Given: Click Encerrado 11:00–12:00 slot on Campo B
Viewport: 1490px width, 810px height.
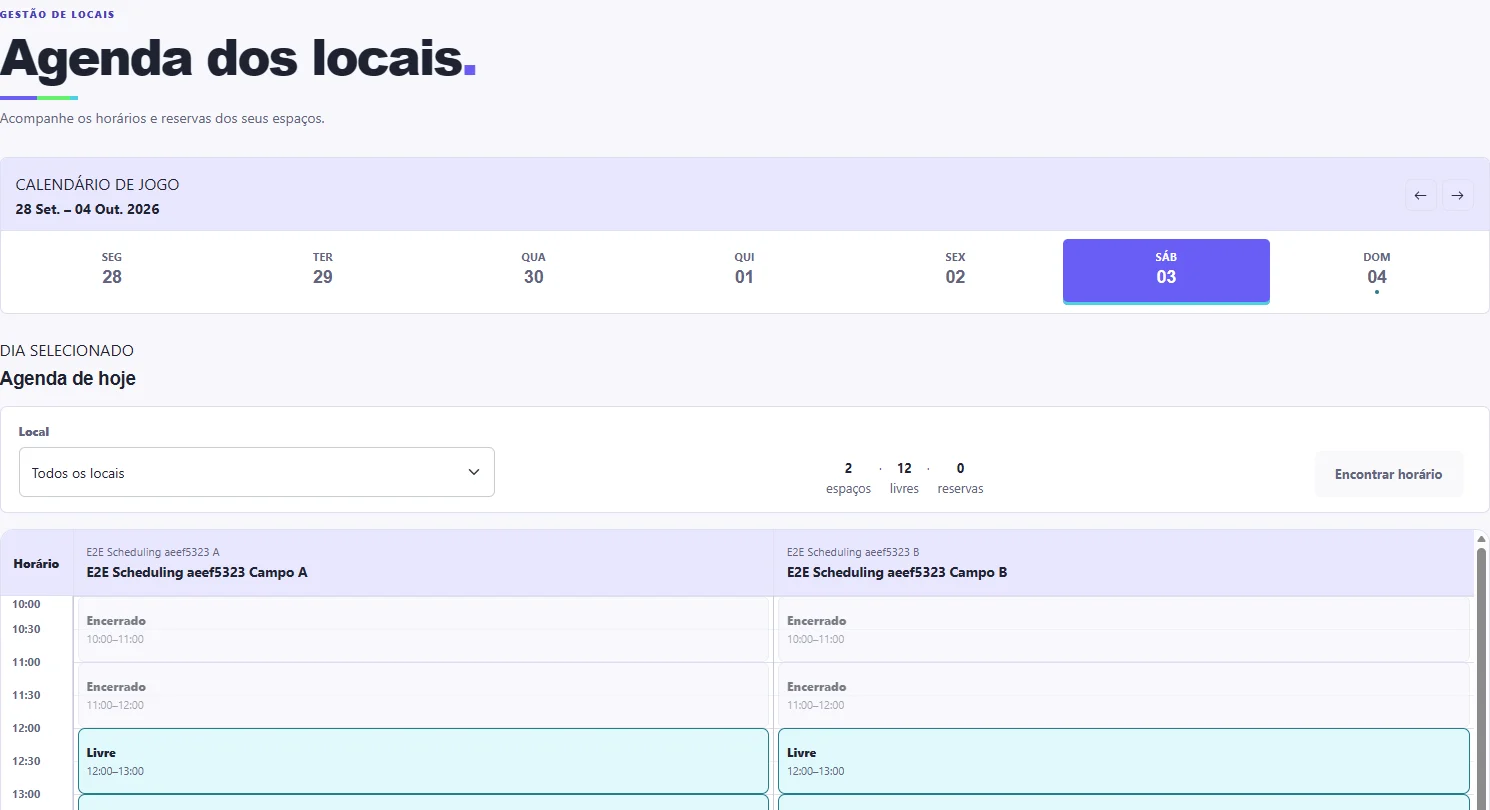Looking at the screenshot, I should 1123,695.
